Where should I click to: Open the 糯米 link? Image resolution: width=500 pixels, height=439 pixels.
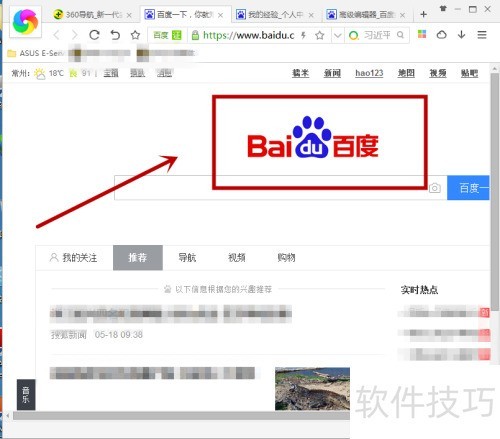[301, 73]
